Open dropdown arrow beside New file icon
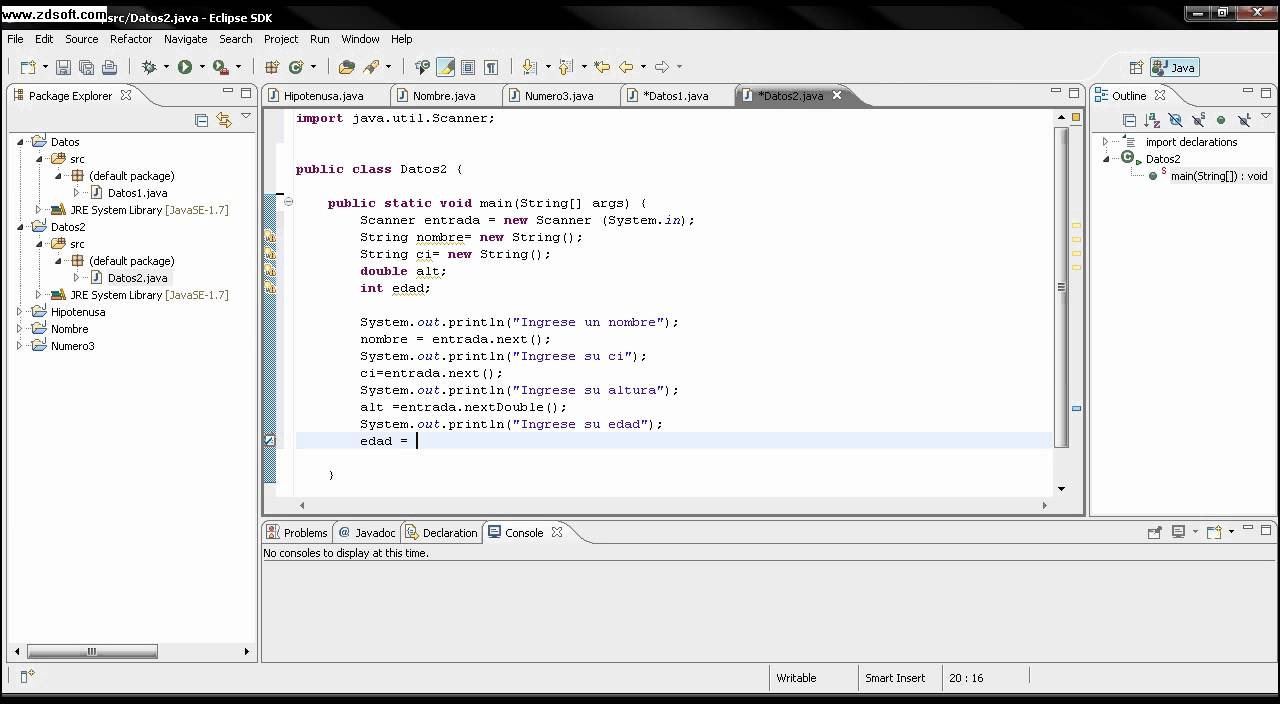1280x704 pixels. pyautogui.click(x=44, y=67)
